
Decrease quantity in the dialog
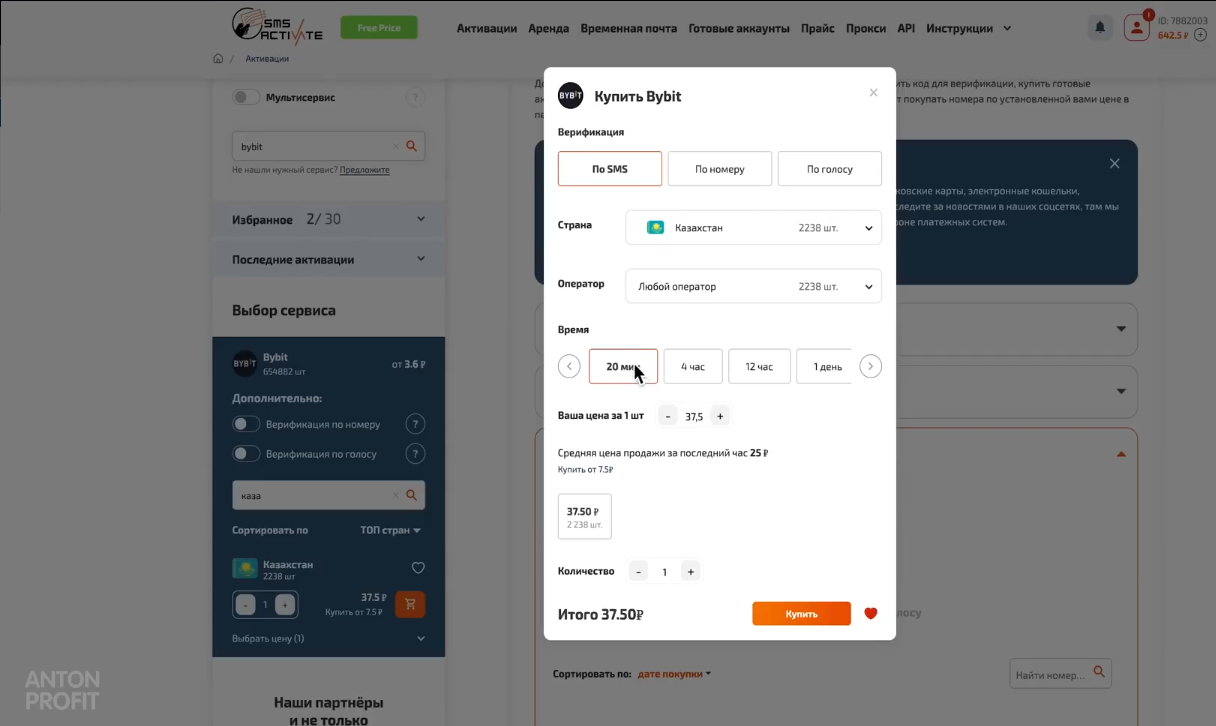pos(638,572)
